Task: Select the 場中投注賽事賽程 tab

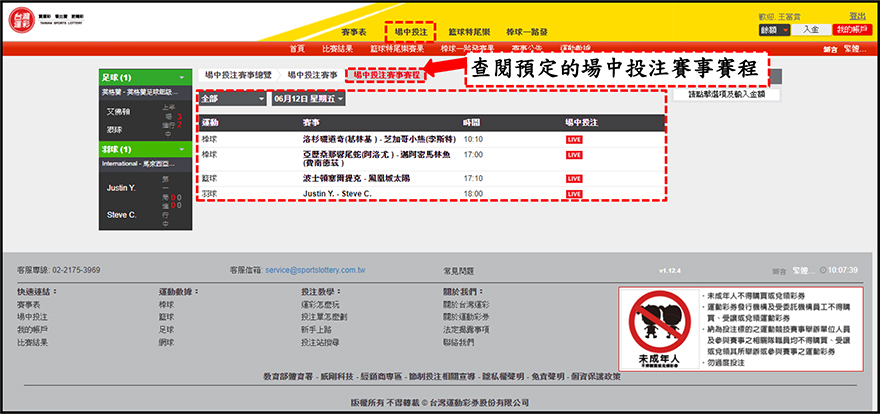Action: click(x=386, y=75)
